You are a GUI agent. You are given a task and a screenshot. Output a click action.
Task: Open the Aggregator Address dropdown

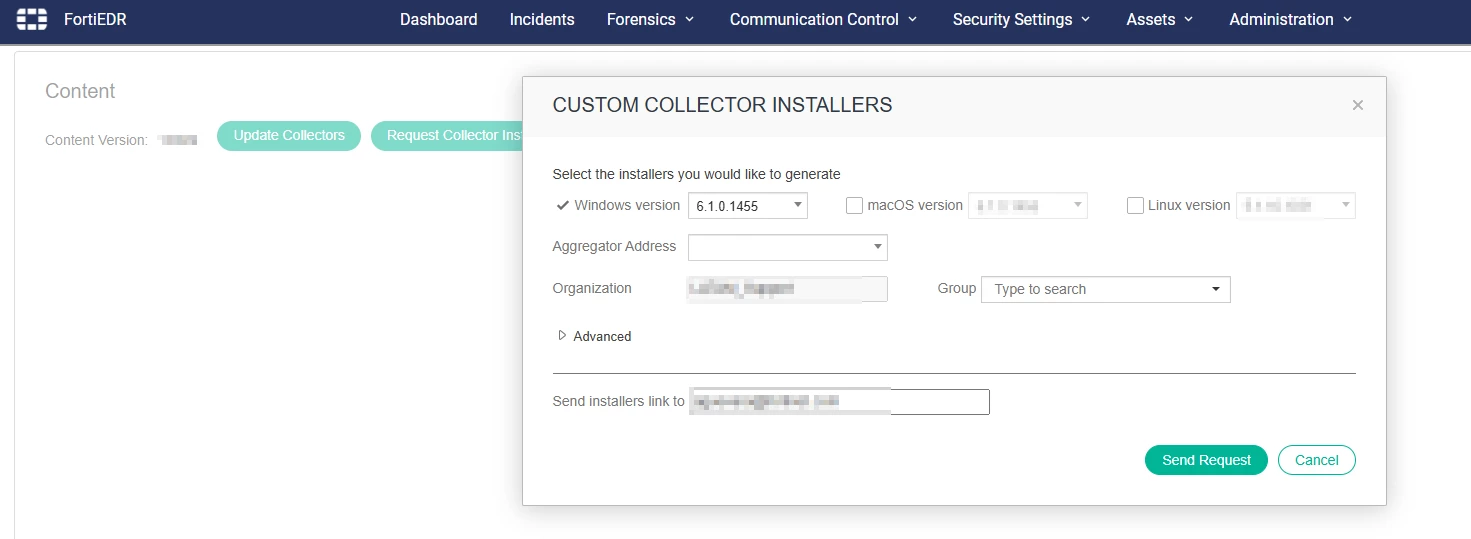[787, 247]
